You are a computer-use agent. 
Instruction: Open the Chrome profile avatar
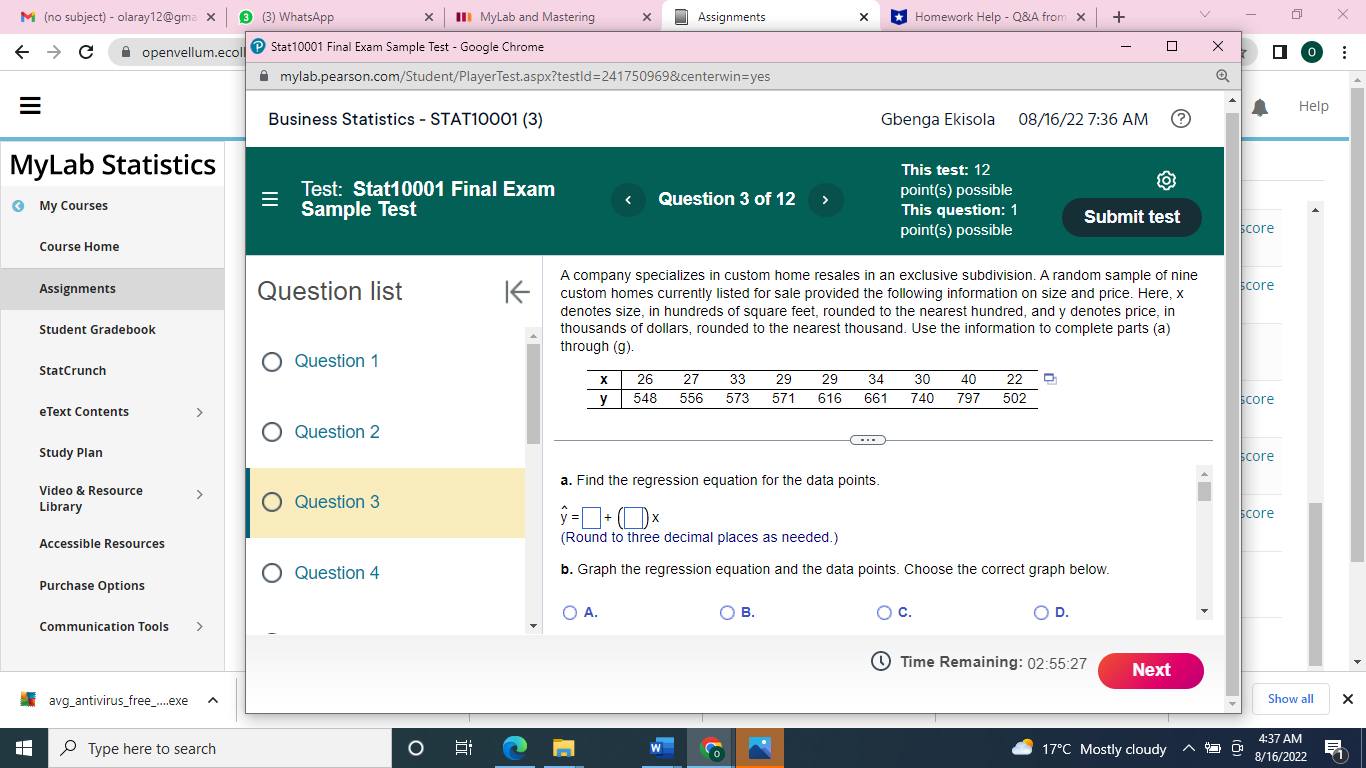(x=1312, y=53)
